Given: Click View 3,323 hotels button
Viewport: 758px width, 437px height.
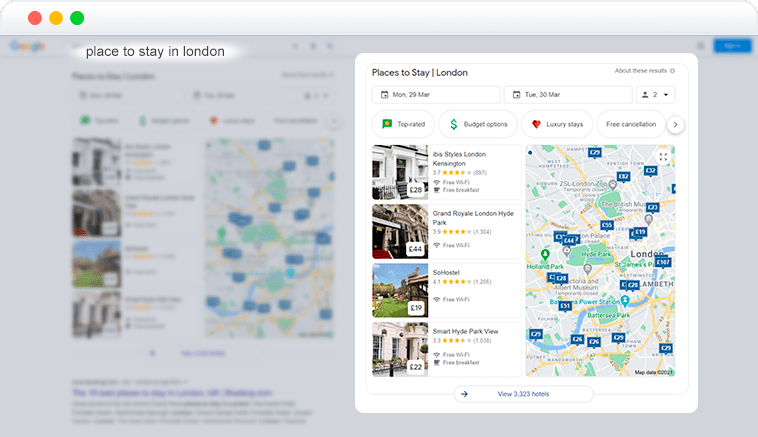Looking at the screenshot, I should pos(524,394).
